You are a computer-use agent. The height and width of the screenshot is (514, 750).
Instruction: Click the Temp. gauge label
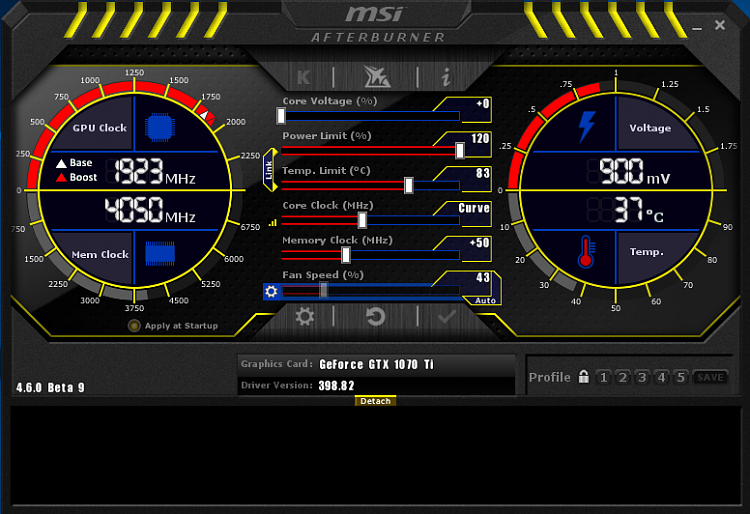tap(647, 252)
